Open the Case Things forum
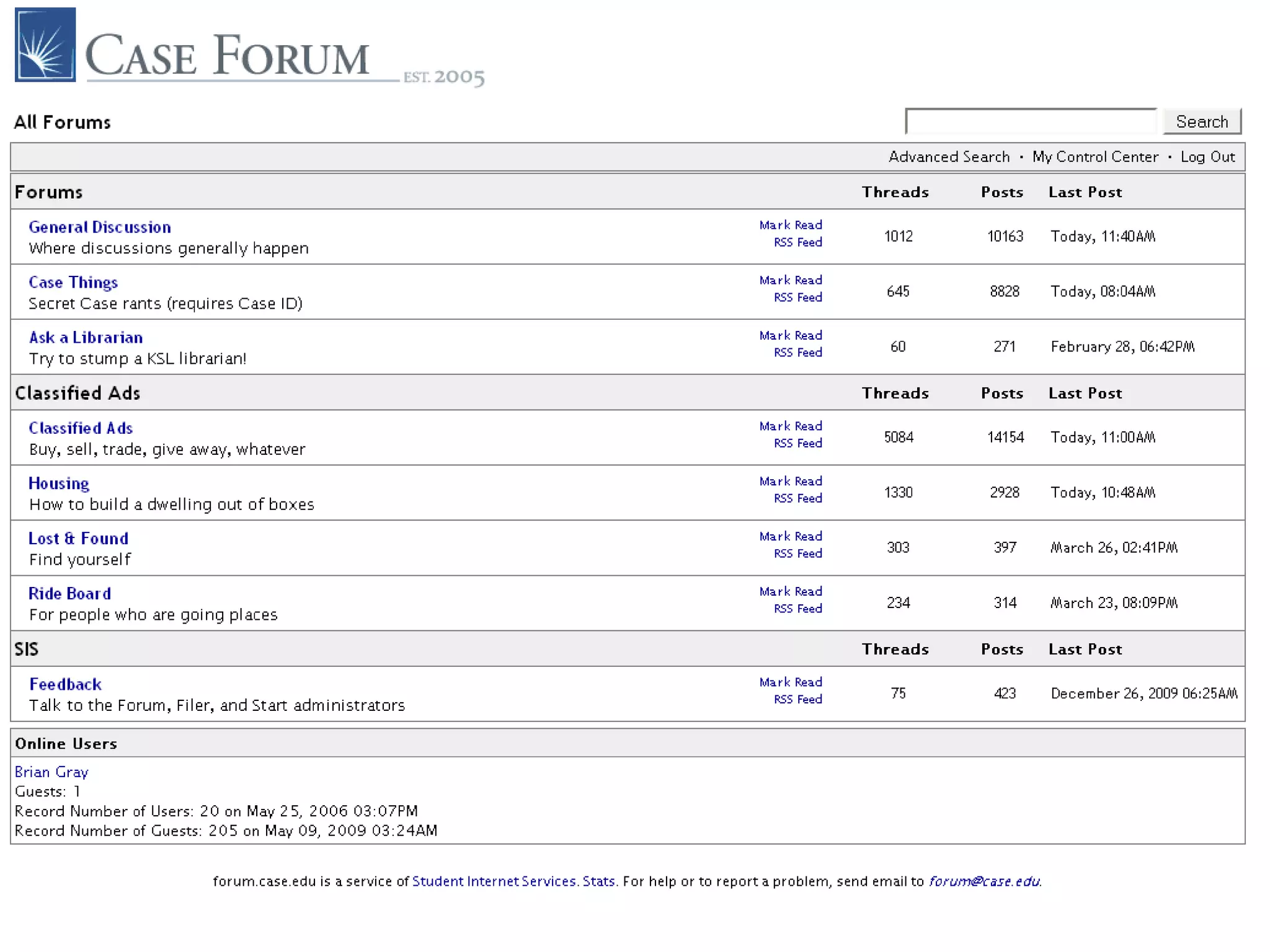Image resolution: width=1270 pixels, height=952 pixels. point(73,283)
